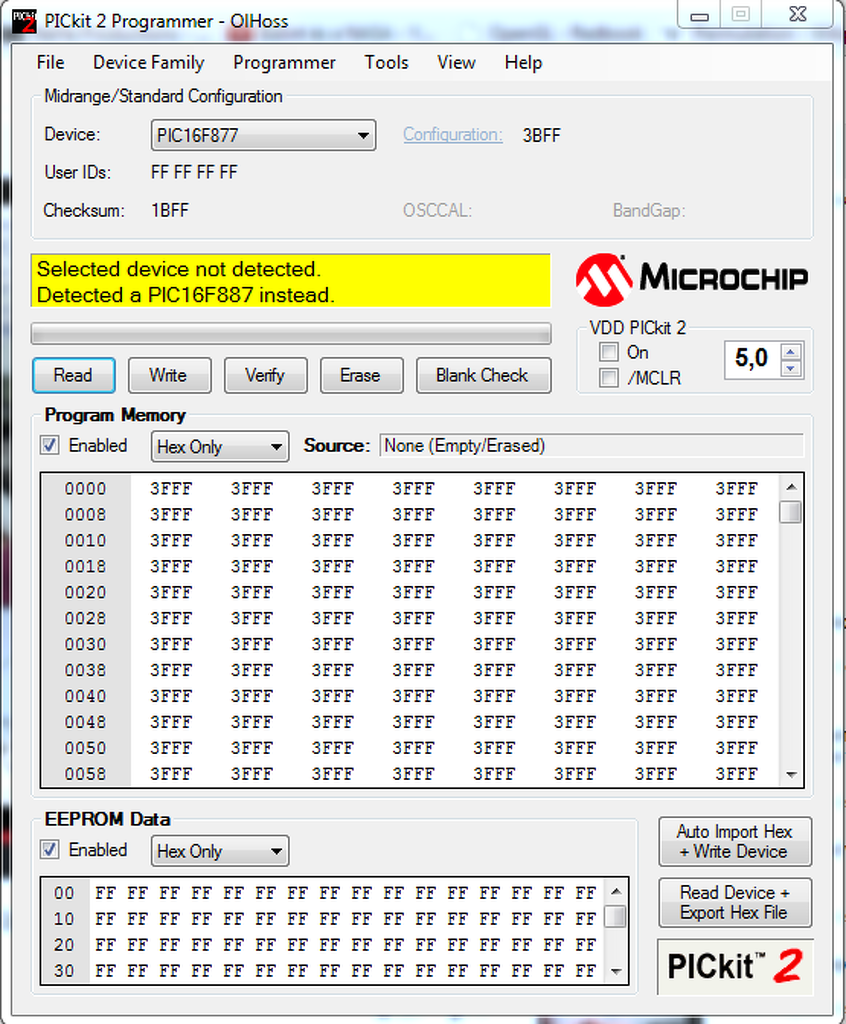846x1024 pixels.
Task: Click the configuration word 3BFF
Action: (542, 135)
